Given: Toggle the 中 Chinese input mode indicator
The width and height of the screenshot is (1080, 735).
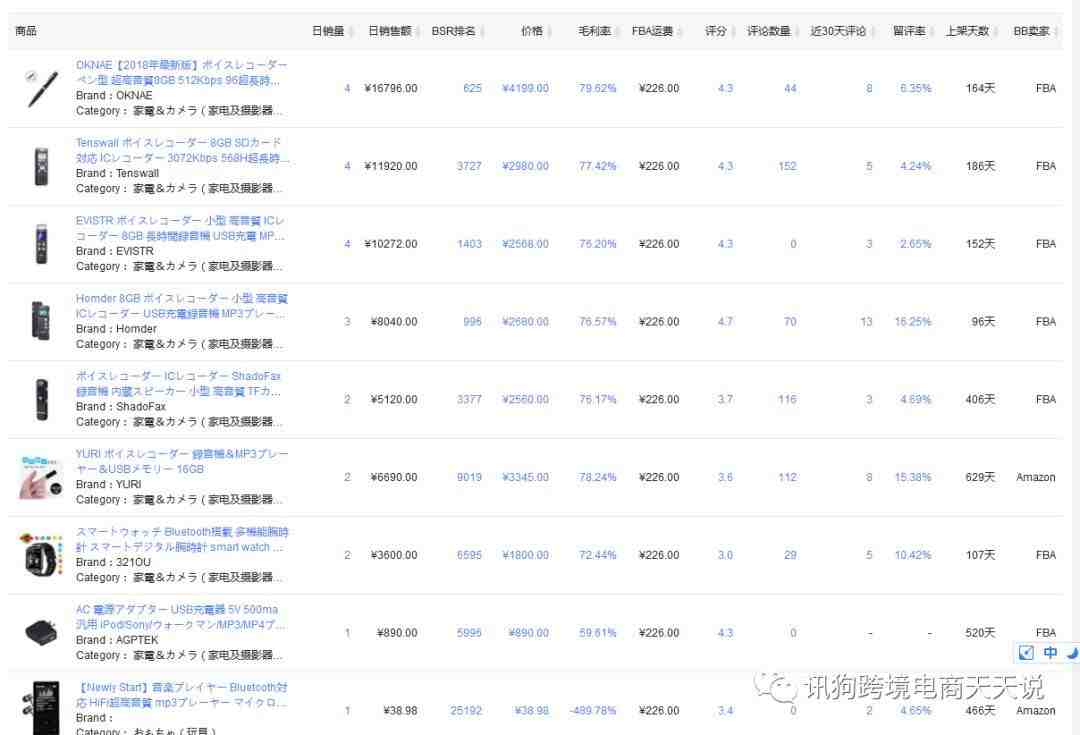Looking at the screenshot, I should [1050, 652].
